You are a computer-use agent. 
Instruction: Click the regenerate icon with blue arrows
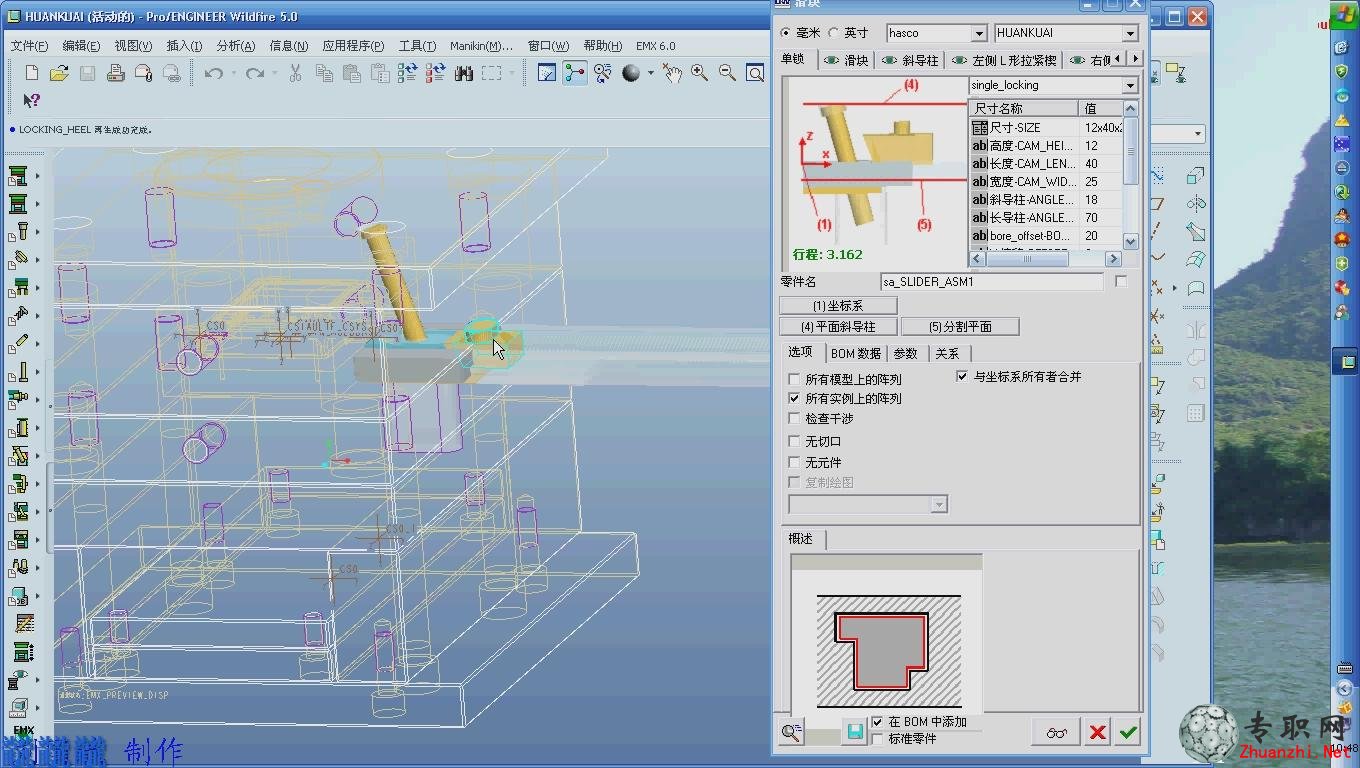(x=407, y=73)
